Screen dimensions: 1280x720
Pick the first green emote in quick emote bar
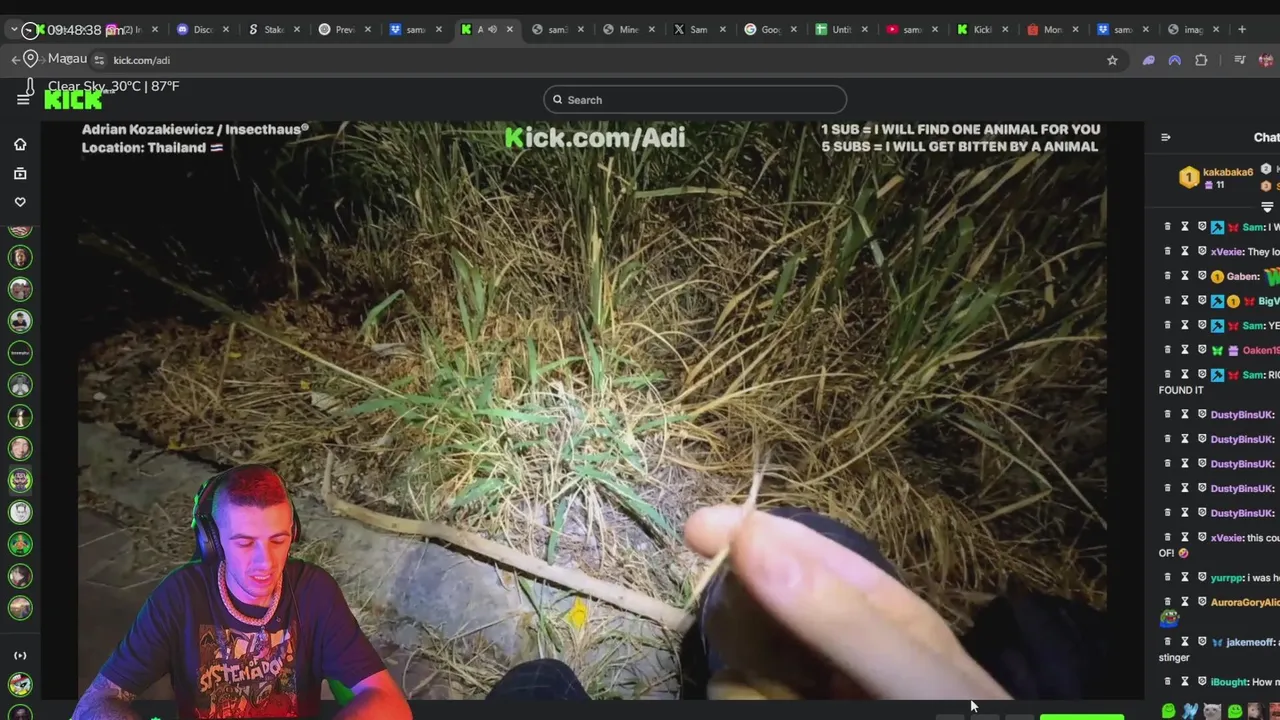[x=1169, y=711]
